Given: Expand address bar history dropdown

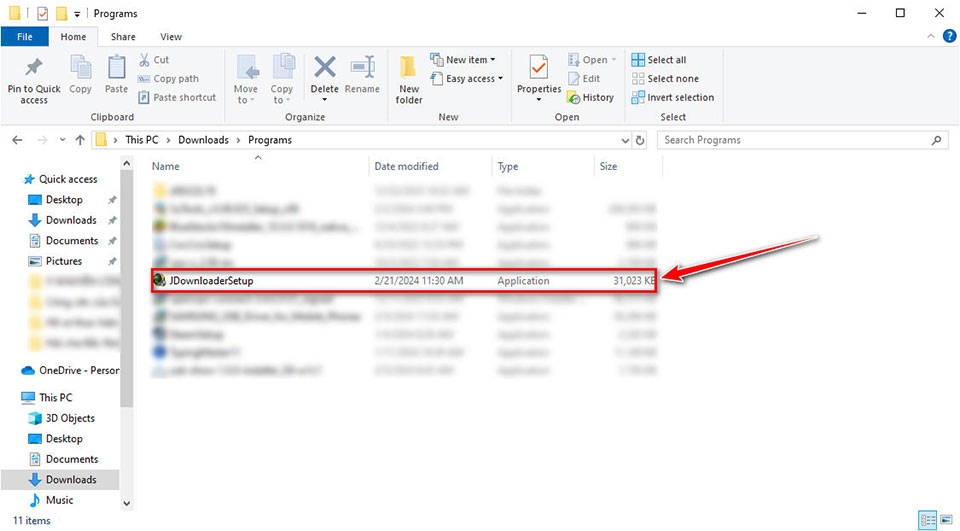Looking at the screenshot, I should pyautogui.click(x=625, y=140).
